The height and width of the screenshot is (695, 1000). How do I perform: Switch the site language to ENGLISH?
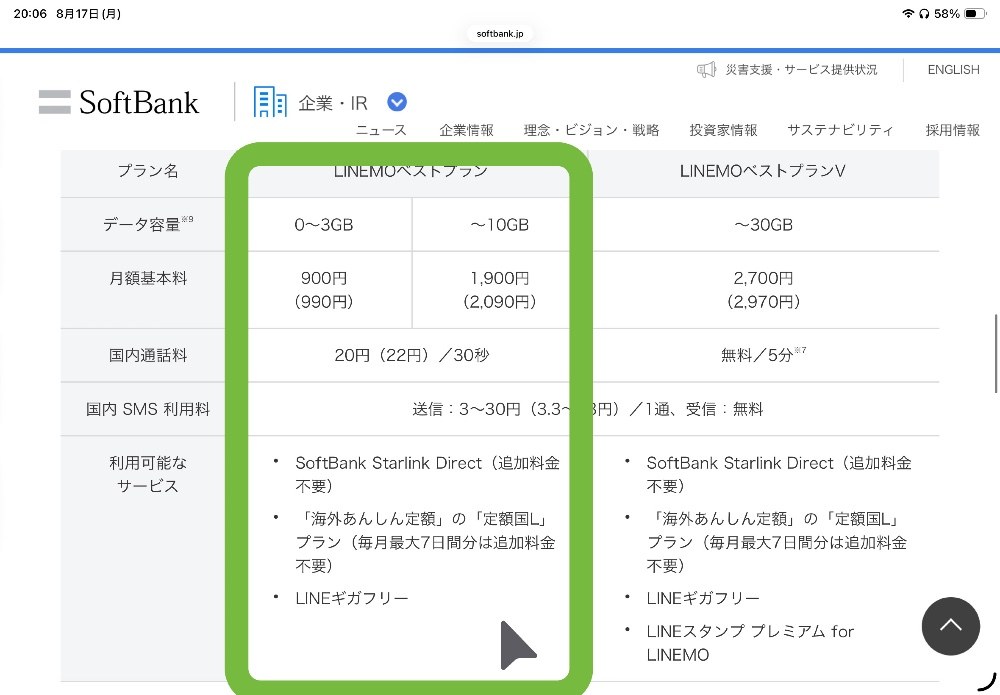tap(953, 70)
